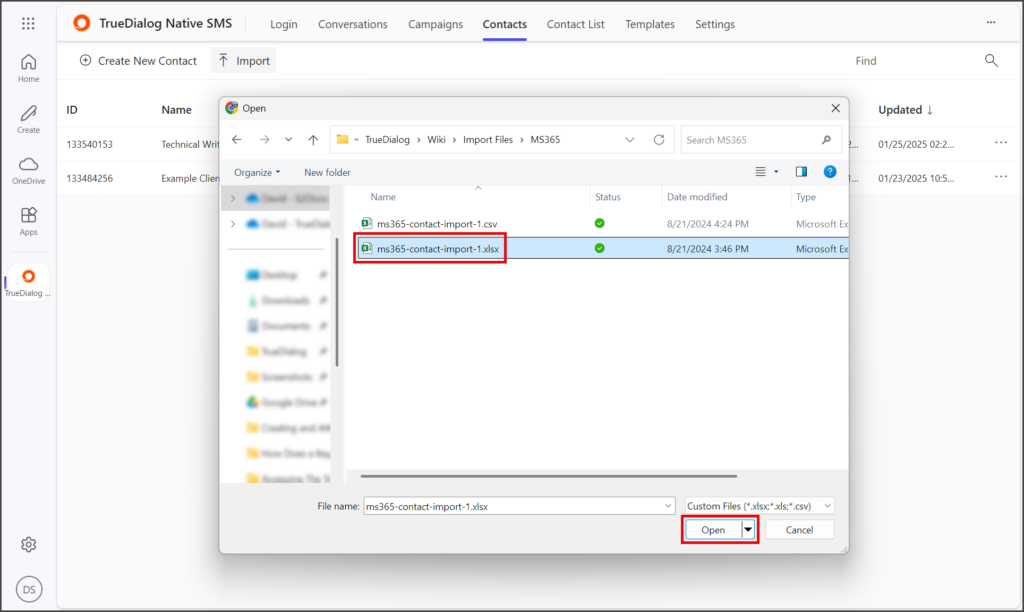Open the top-right more options ellipsis
This screenshot has height=612, width=1024.
991,22
